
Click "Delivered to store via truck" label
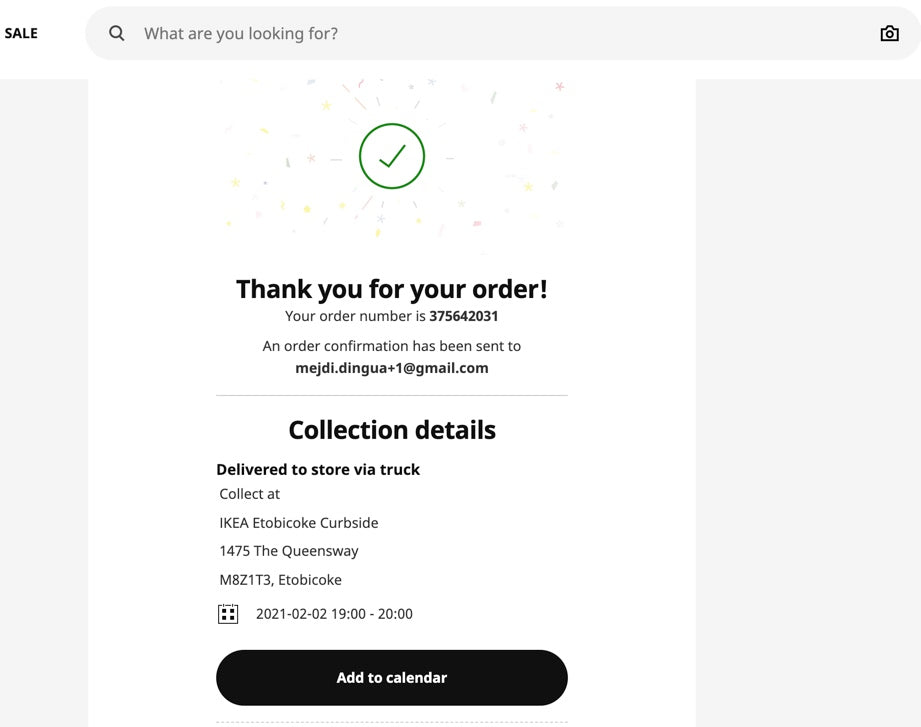tap(318, 469)
